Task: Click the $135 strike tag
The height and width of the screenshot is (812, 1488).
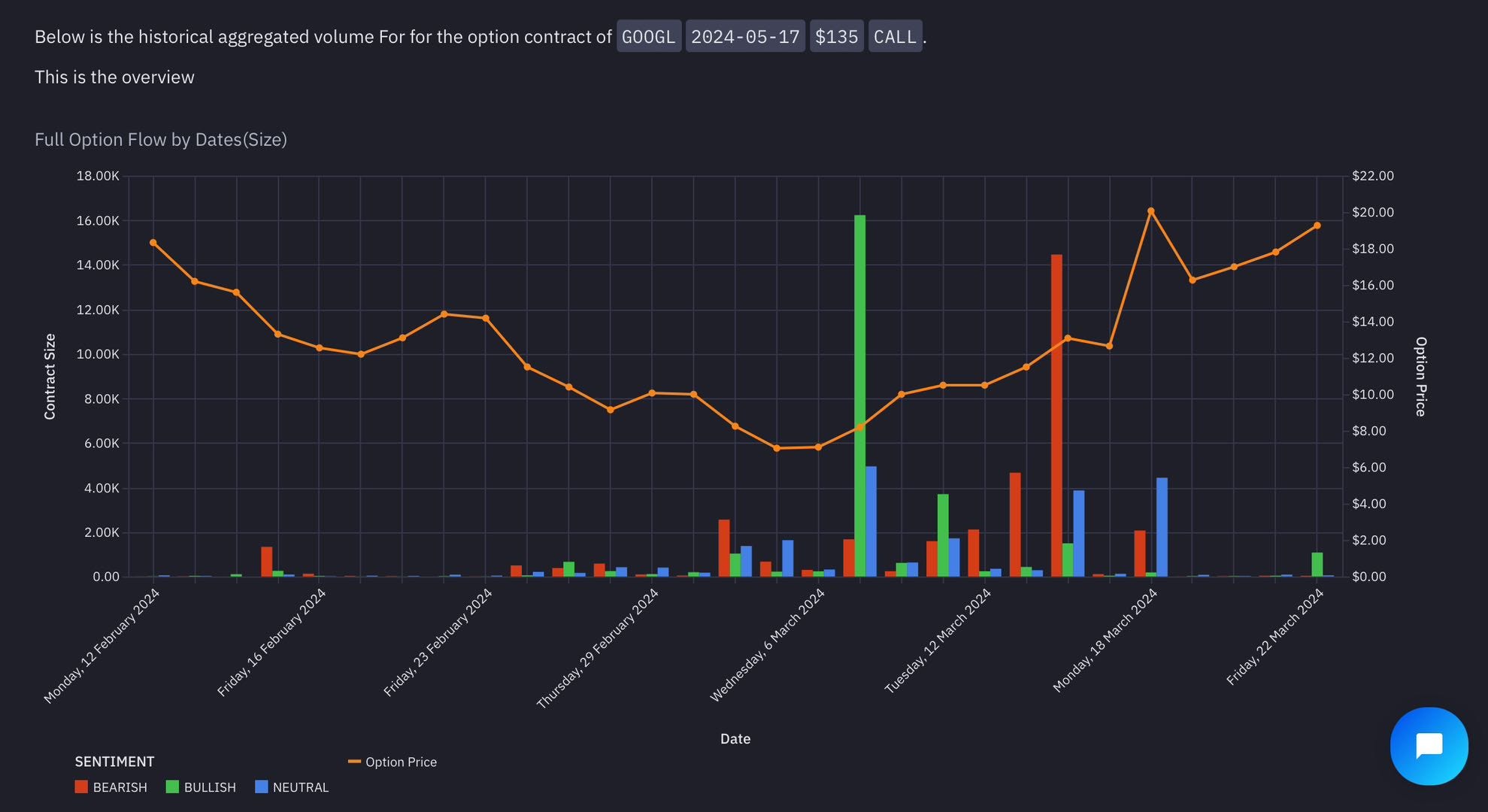Action: pyautogui.click(x=836, y=36)
